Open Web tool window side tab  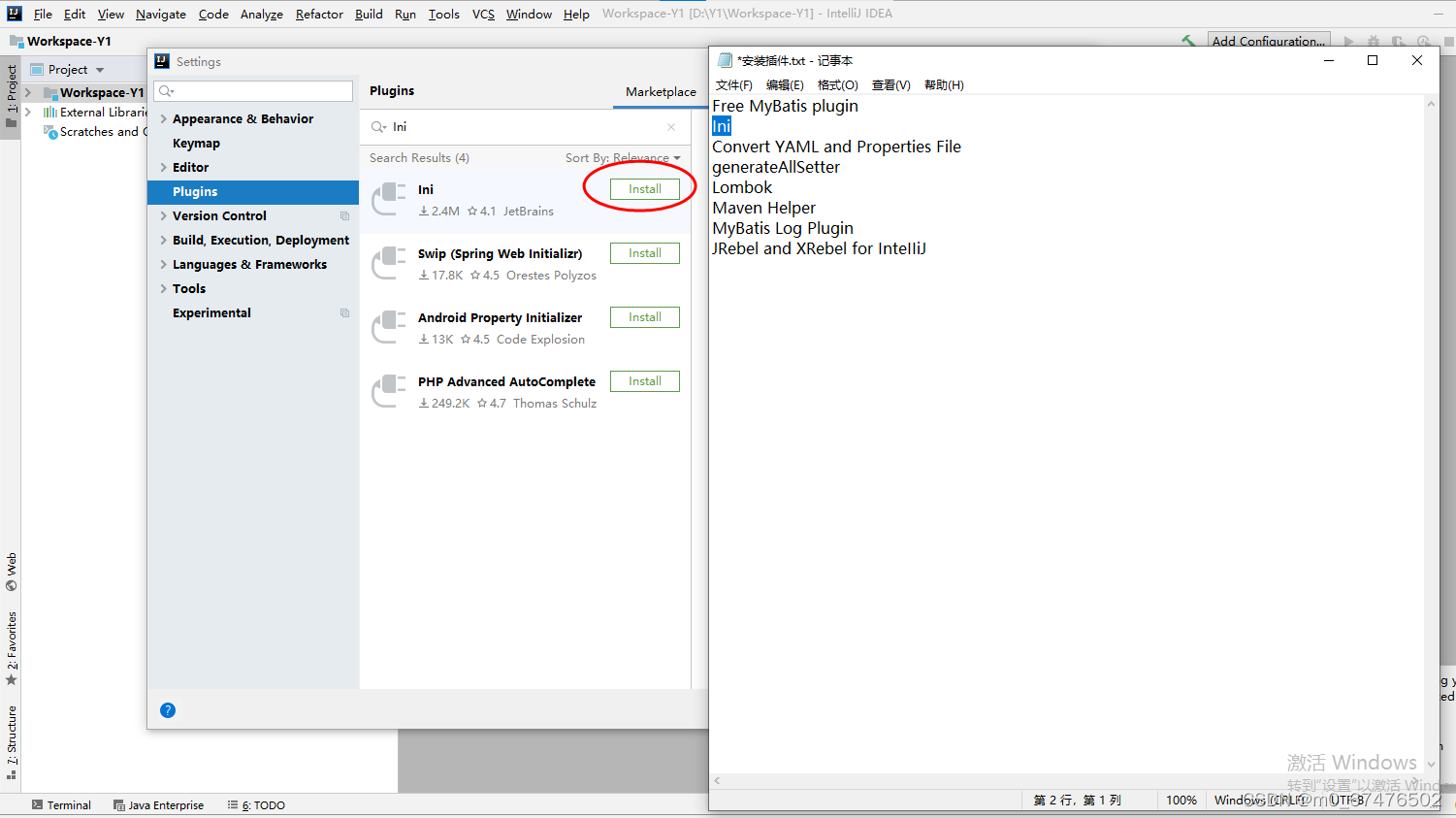click(12, 573)
